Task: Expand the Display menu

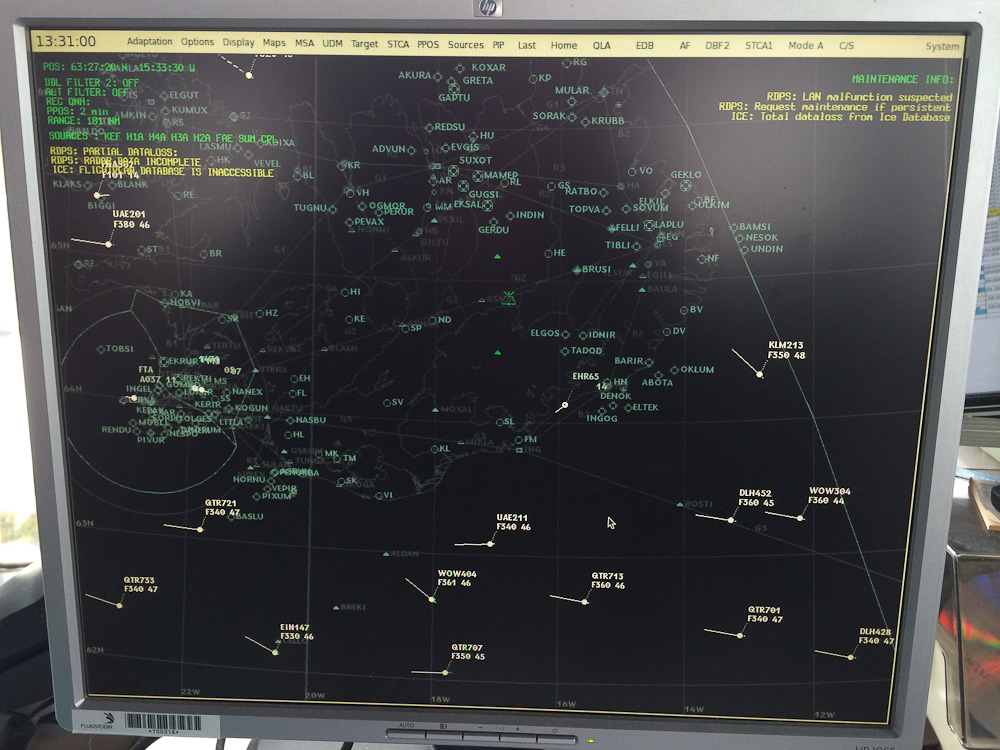Action: click(x=238, y=43)
